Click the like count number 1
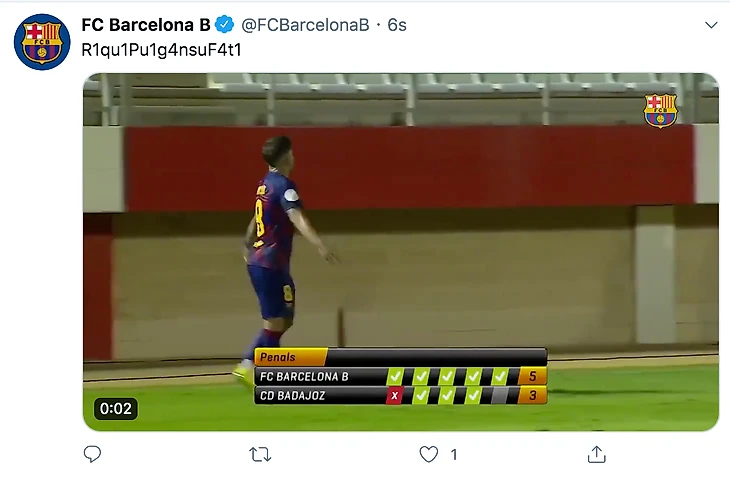The height and width of the screenshot is (477, 730). [453, 455]
